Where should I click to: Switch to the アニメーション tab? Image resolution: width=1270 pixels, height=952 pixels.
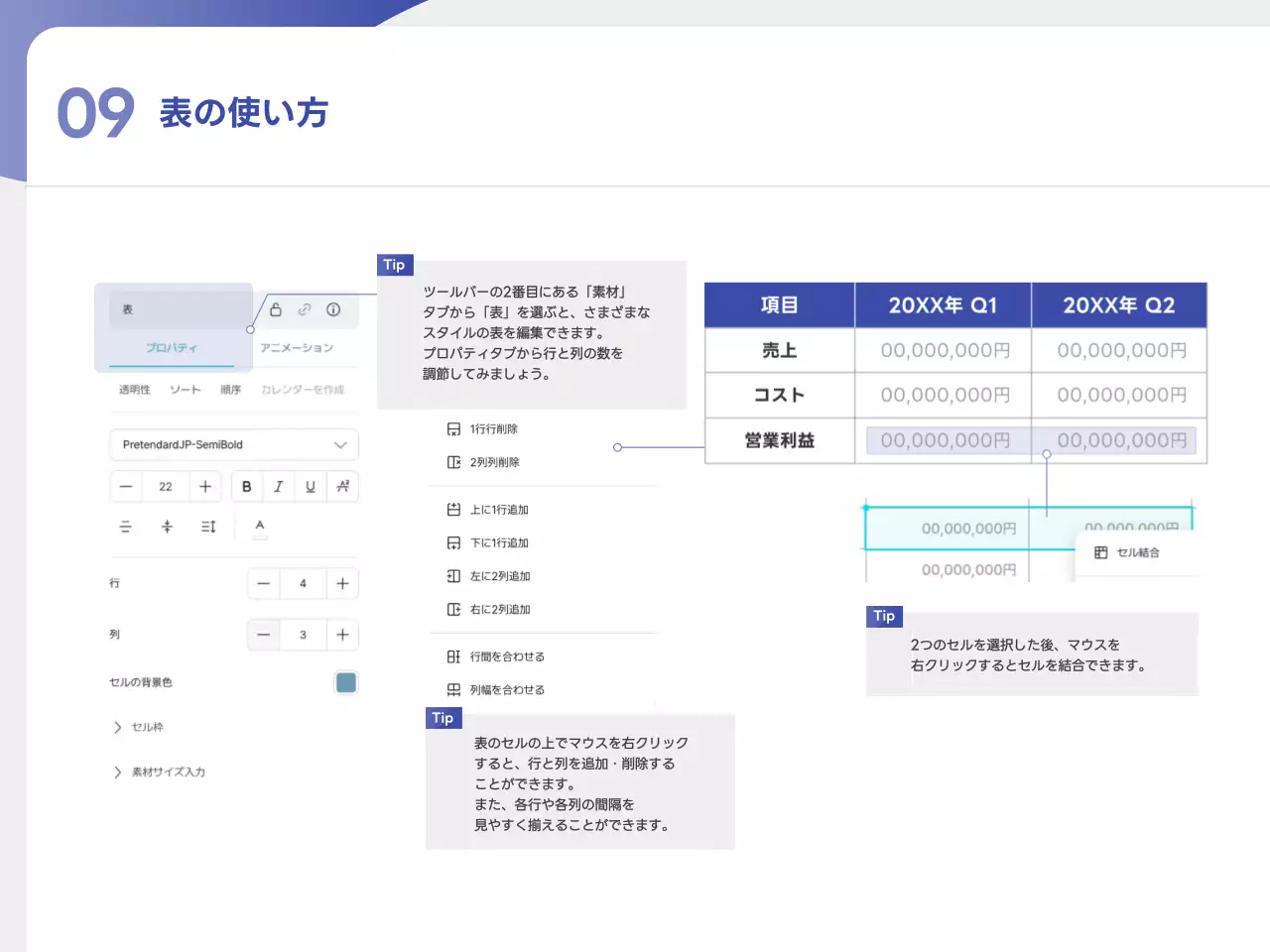pos(297,348)
